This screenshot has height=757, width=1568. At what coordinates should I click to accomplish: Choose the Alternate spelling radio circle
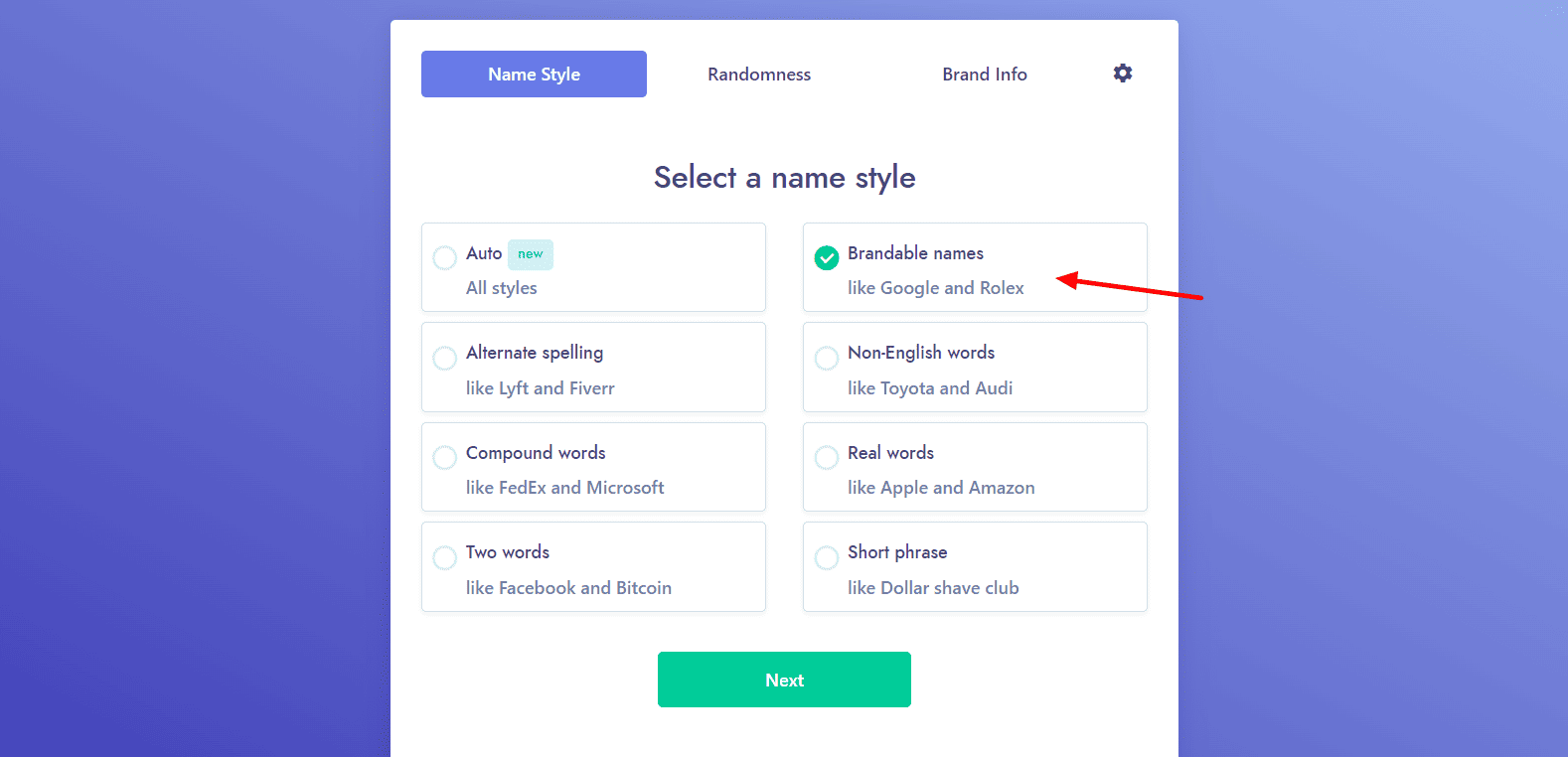pyautogui.click(x=445, y=358)
